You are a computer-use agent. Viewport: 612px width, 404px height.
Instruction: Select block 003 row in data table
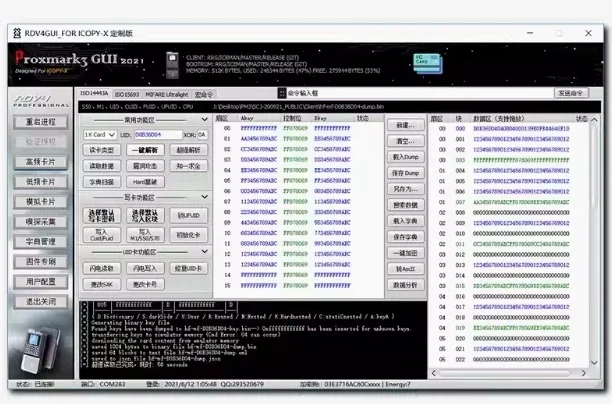click(x=511, y=160)
